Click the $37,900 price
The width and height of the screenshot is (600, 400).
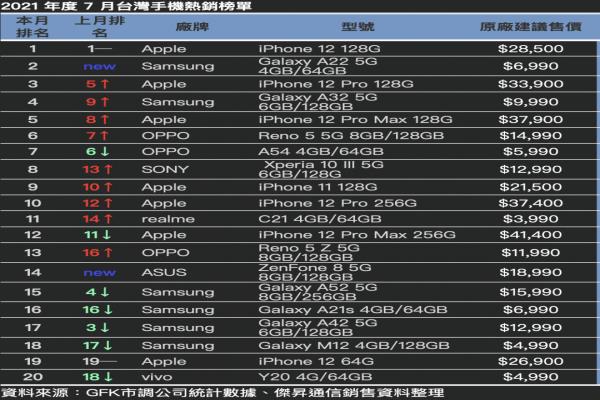click(x=530, y=120)
